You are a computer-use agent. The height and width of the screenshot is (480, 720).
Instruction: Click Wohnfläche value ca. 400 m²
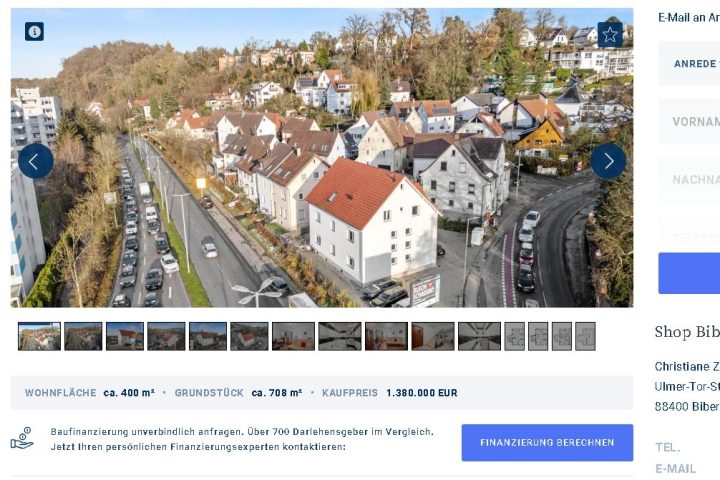129,393
